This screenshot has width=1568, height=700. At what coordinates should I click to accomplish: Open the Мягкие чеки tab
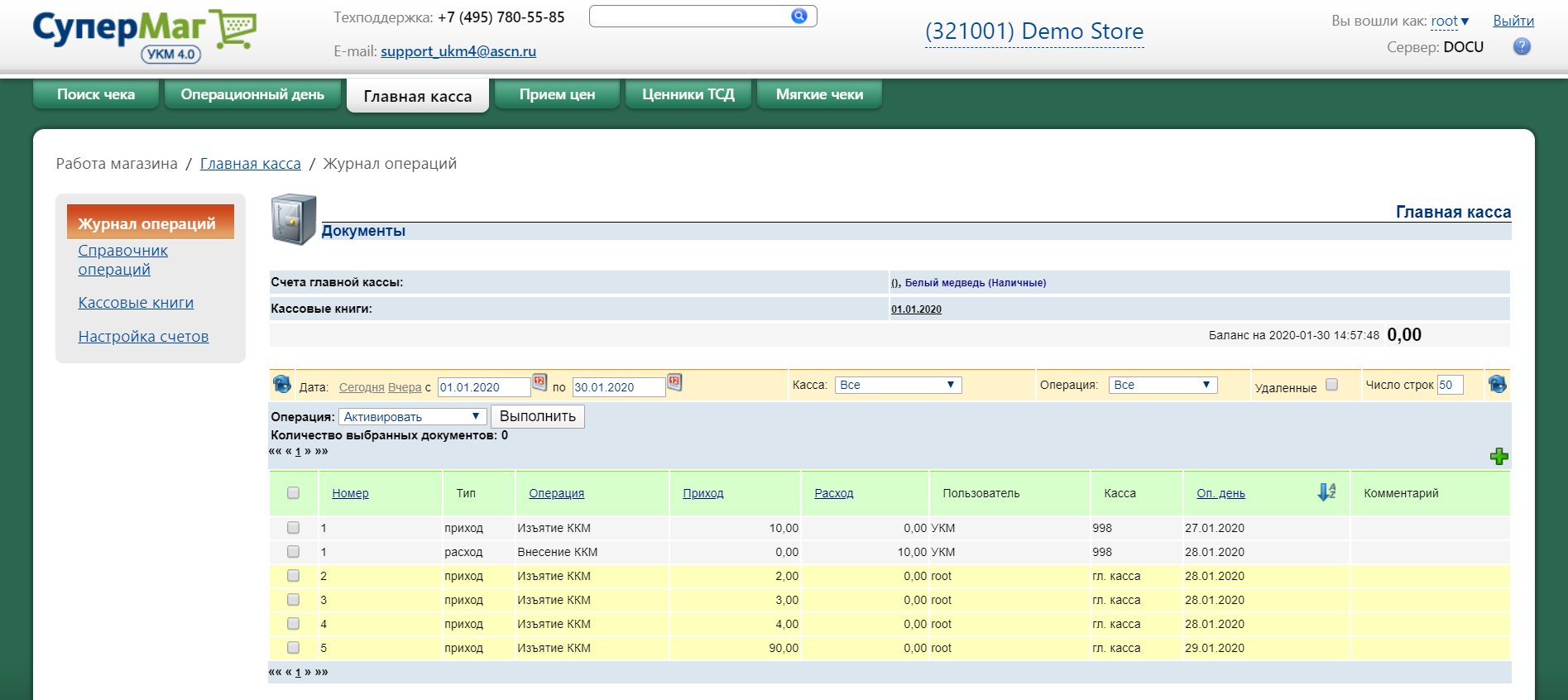(819, 94)
